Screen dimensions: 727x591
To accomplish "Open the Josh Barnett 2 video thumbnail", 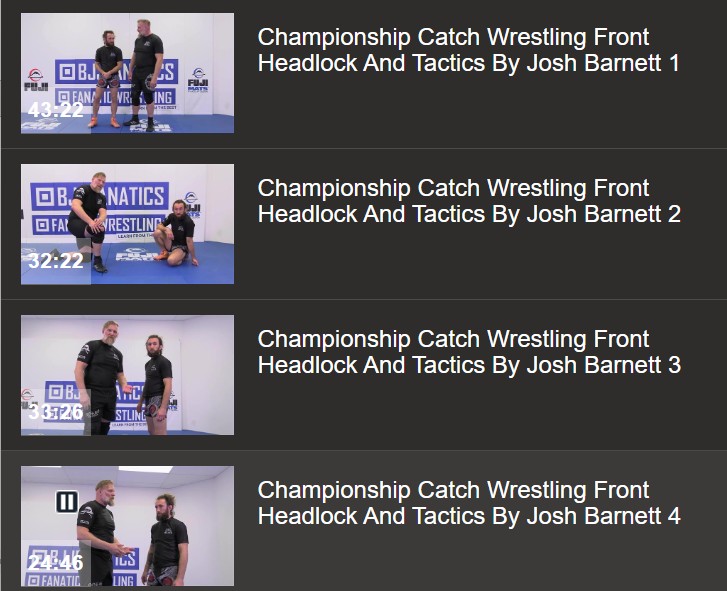I will click(127, 224).
